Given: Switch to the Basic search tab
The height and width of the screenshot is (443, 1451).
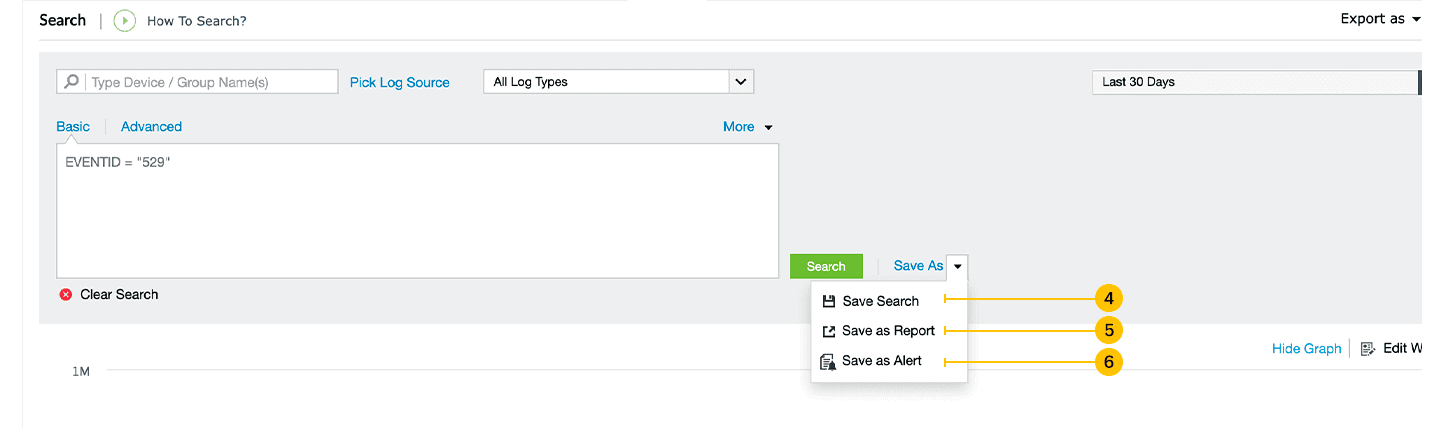Looking at the screenshot, I should pos(73,127).
